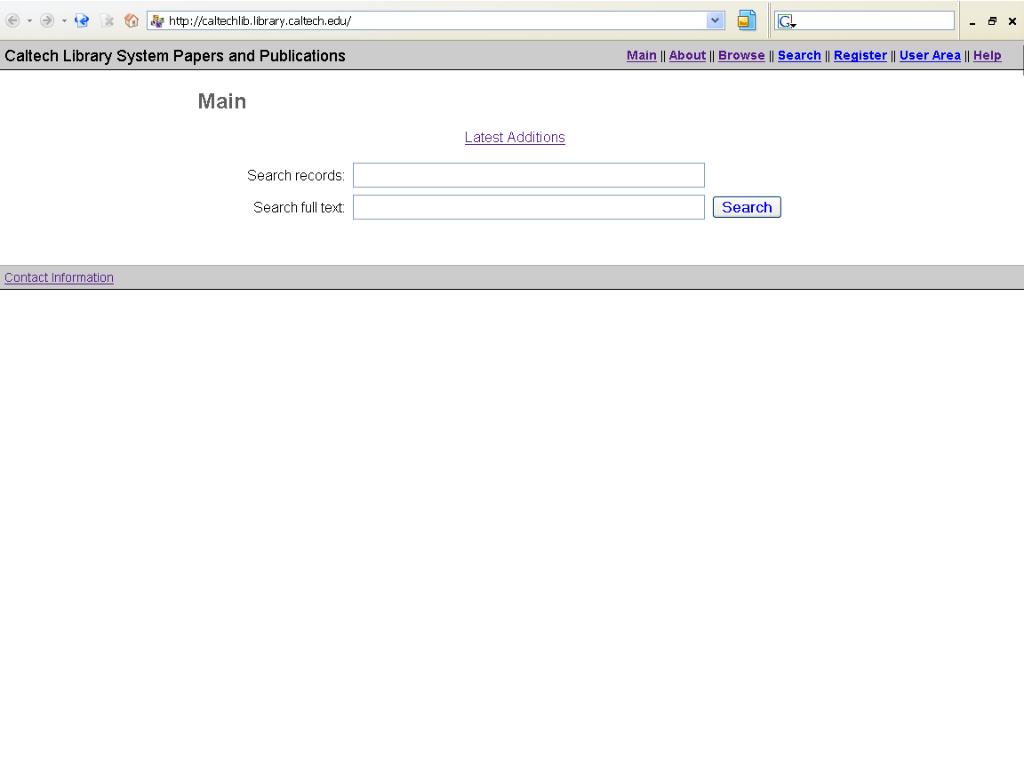
Task: Click the Refresh page icon
Action: (x=82, y=21)
